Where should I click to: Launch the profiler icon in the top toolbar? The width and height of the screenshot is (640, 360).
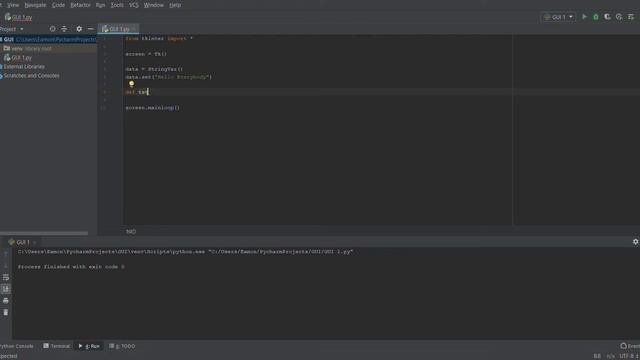tap(619, 17)
